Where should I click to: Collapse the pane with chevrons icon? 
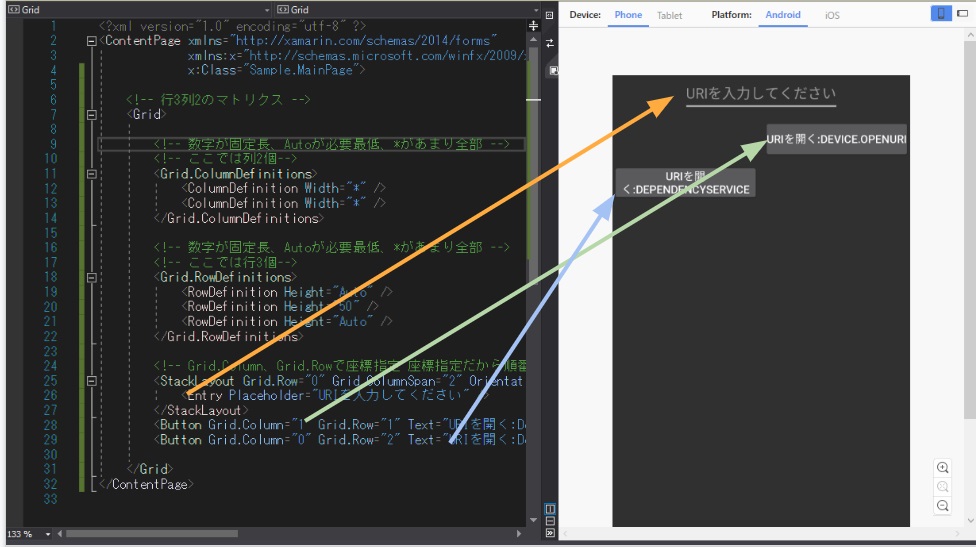pyautogui.click(x=550, y=533)
